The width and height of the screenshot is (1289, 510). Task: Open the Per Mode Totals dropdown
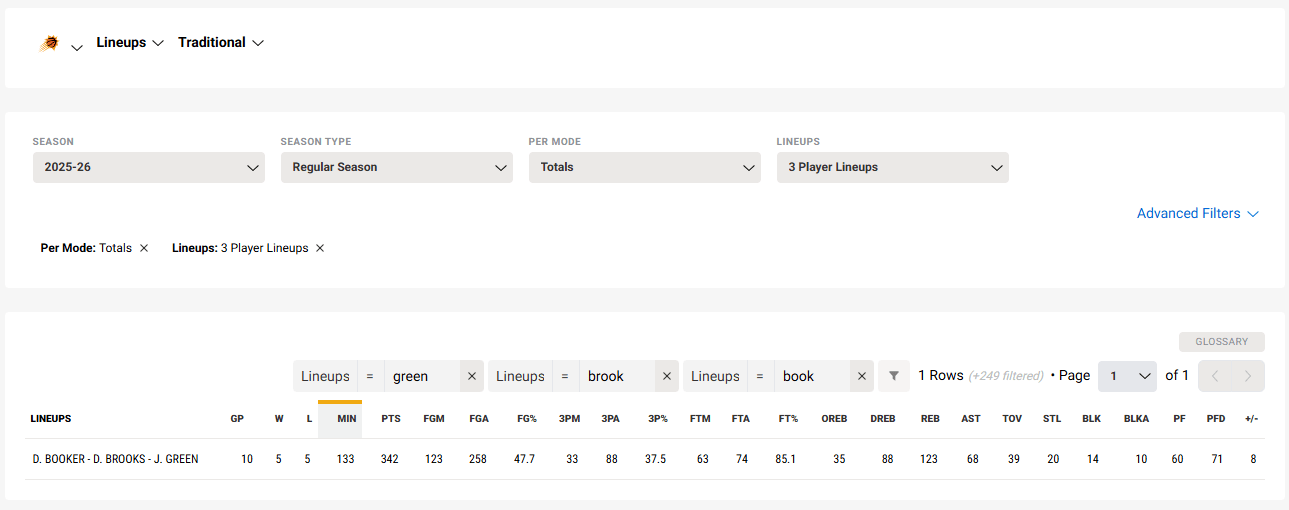coord(644,168)
